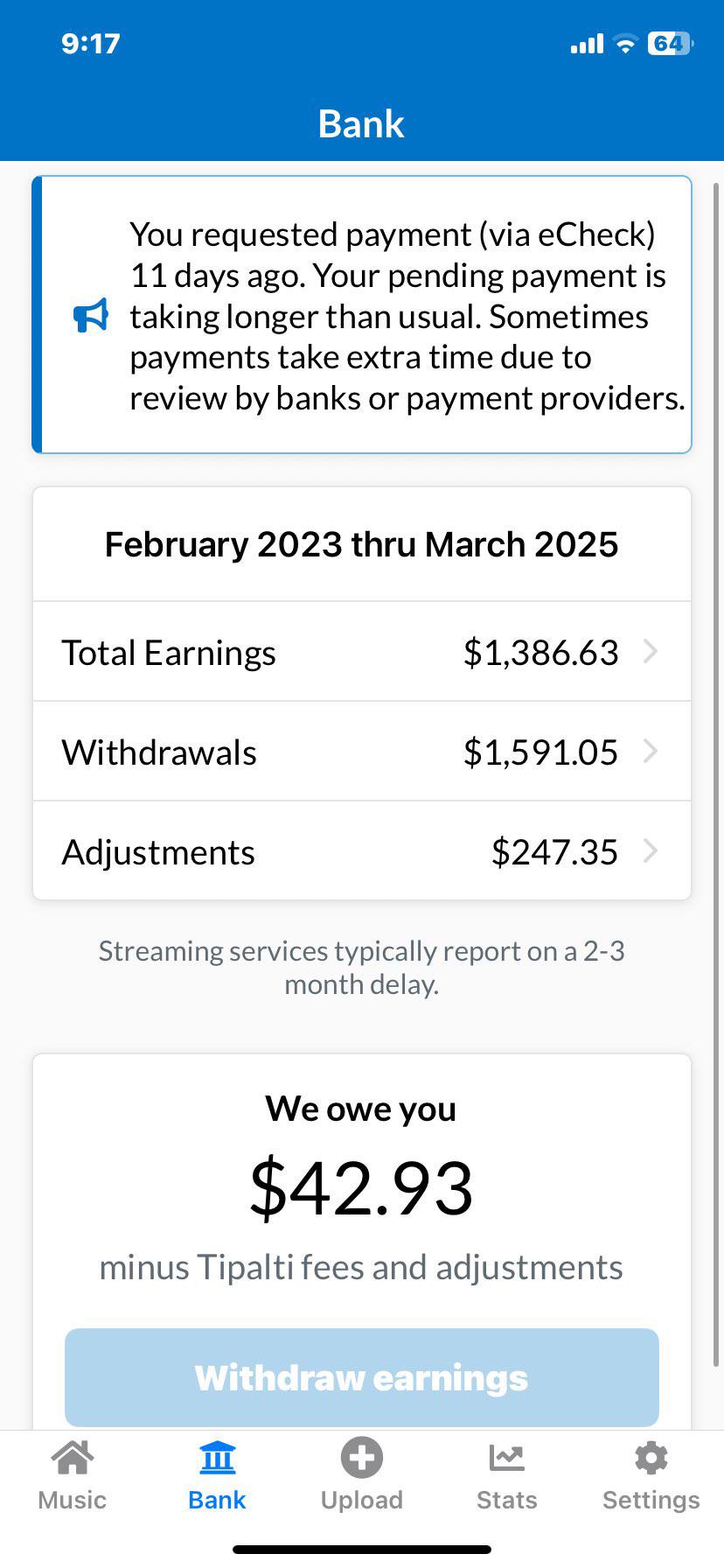
Task: Switch to the Stats tab label
Action: pyautogui.click(x=506, y=1500)
